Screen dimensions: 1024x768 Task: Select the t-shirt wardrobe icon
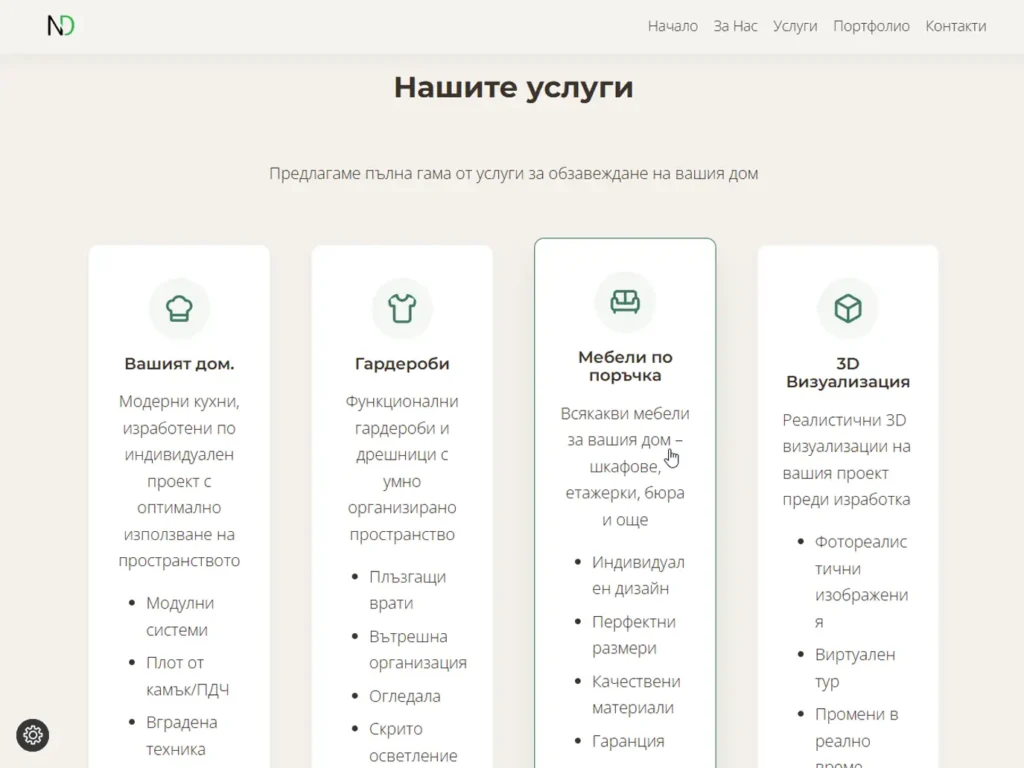[402, 308]
